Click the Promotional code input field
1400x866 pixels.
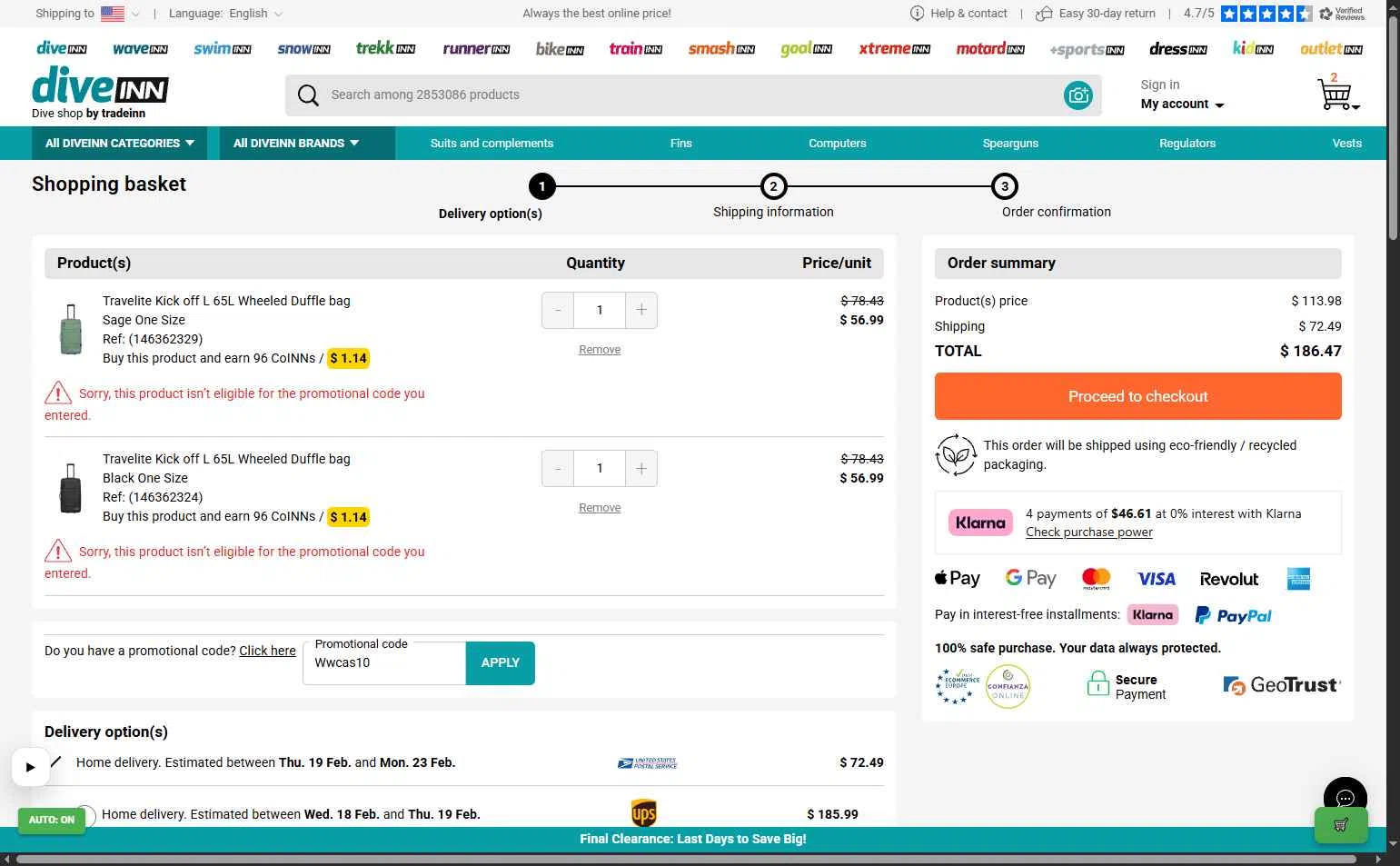tap(384, 663)
